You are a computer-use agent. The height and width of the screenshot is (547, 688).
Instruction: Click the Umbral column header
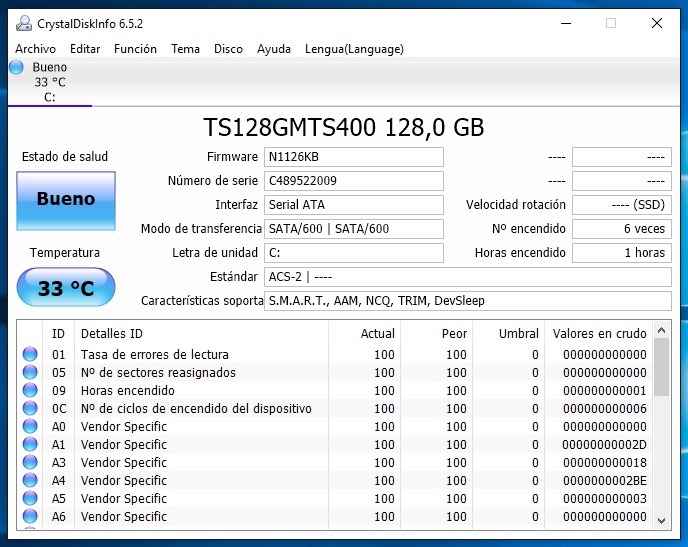pyautogui.click(x=508, y=334)
